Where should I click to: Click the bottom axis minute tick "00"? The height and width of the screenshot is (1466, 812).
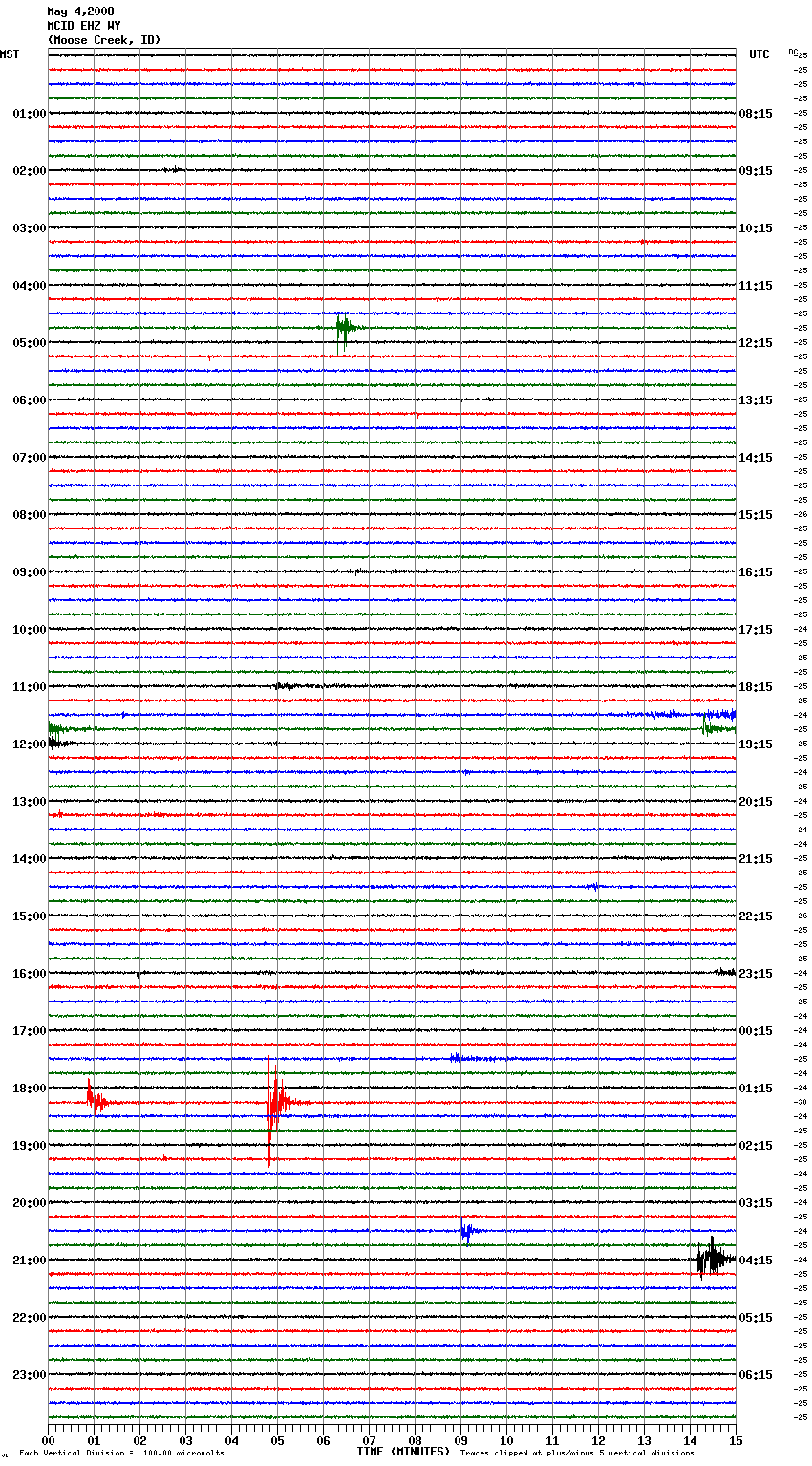click(x=49, y=1439)
